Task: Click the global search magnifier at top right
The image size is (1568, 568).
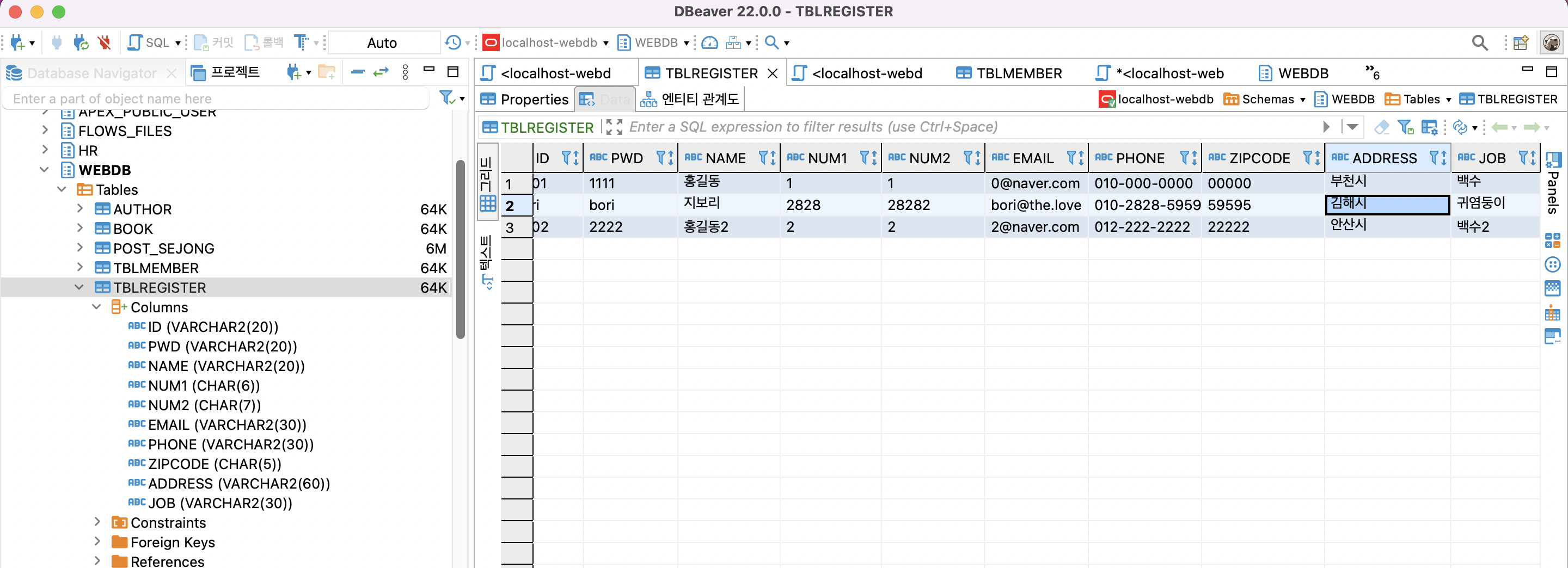Action: (1480, 42)
